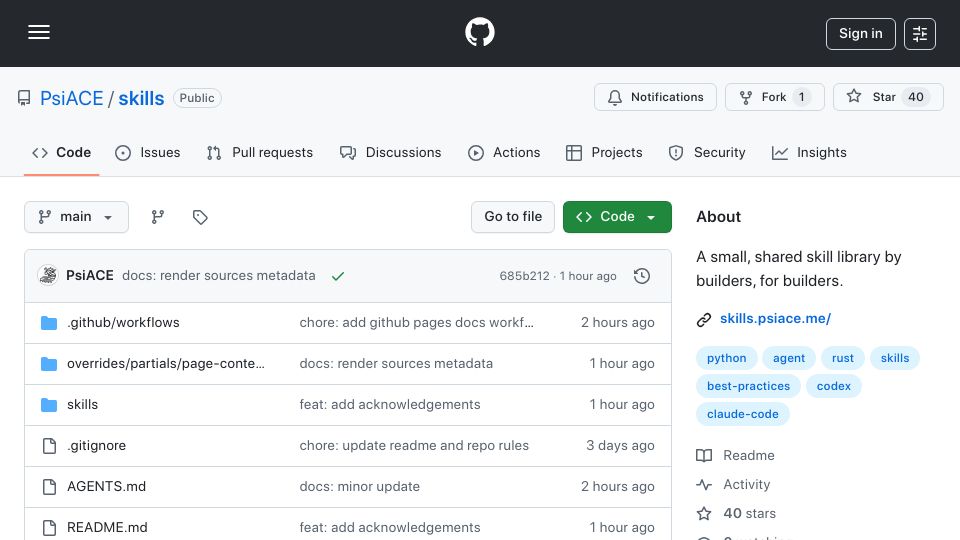The width and height of the screenshot is (960, 540).
Task: Open the Projects tab
Action: (604, 152)
